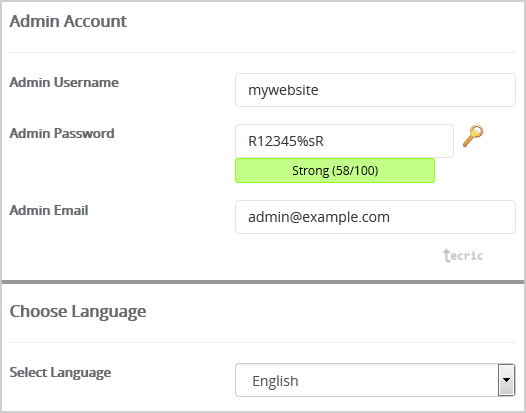The width and height of the screenshot is (526, 413).
Task: Click the Select Language label
Action: (60, 373)
